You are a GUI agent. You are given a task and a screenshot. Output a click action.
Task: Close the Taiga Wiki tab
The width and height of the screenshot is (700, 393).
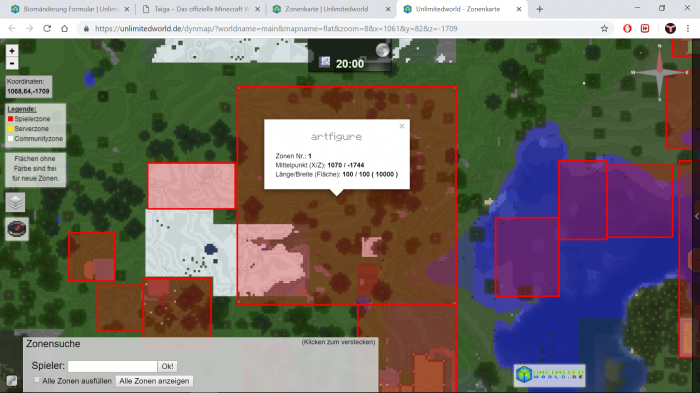coord(257,9)
